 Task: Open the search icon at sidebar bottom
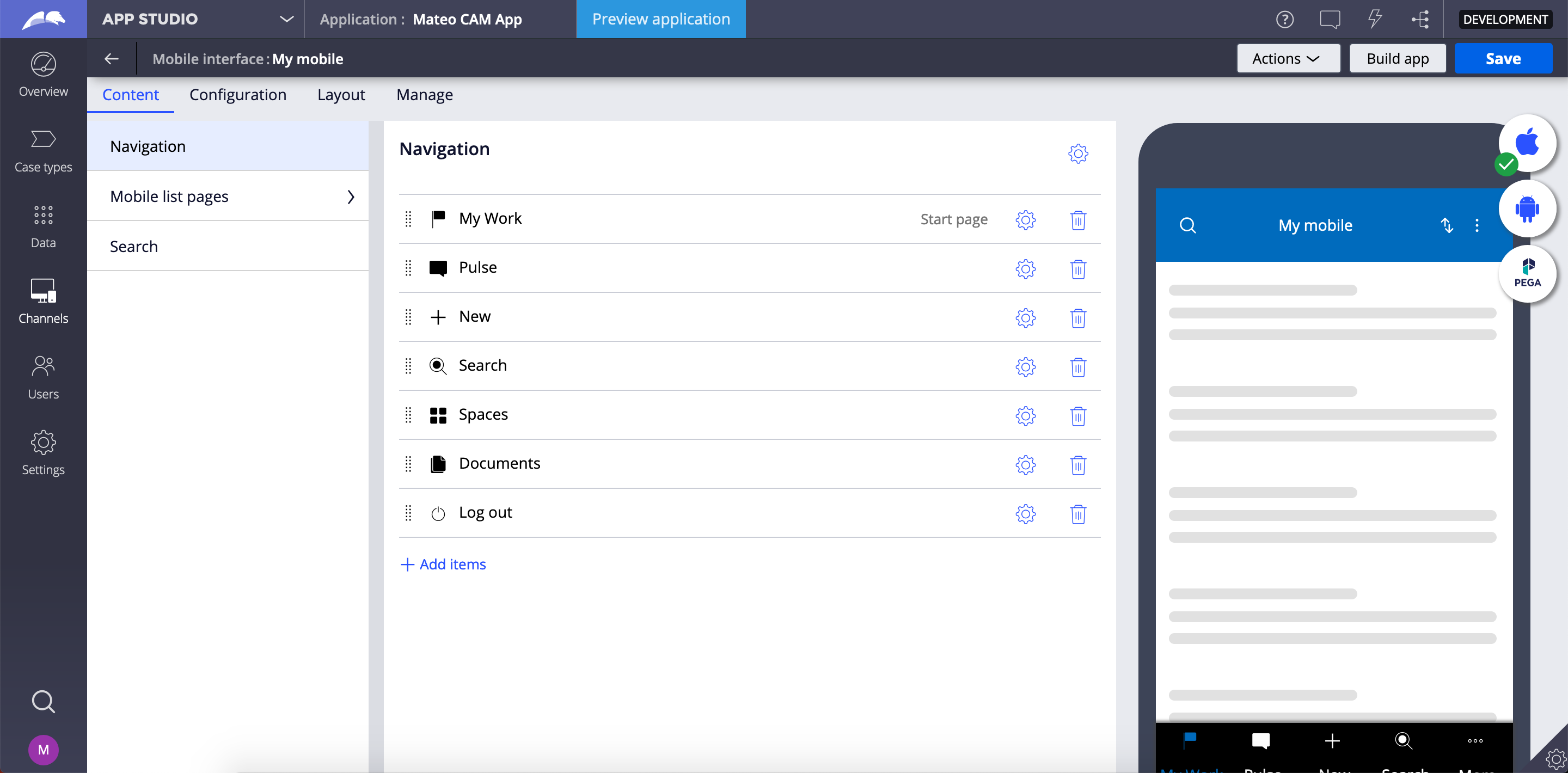(x=42, y=701)
